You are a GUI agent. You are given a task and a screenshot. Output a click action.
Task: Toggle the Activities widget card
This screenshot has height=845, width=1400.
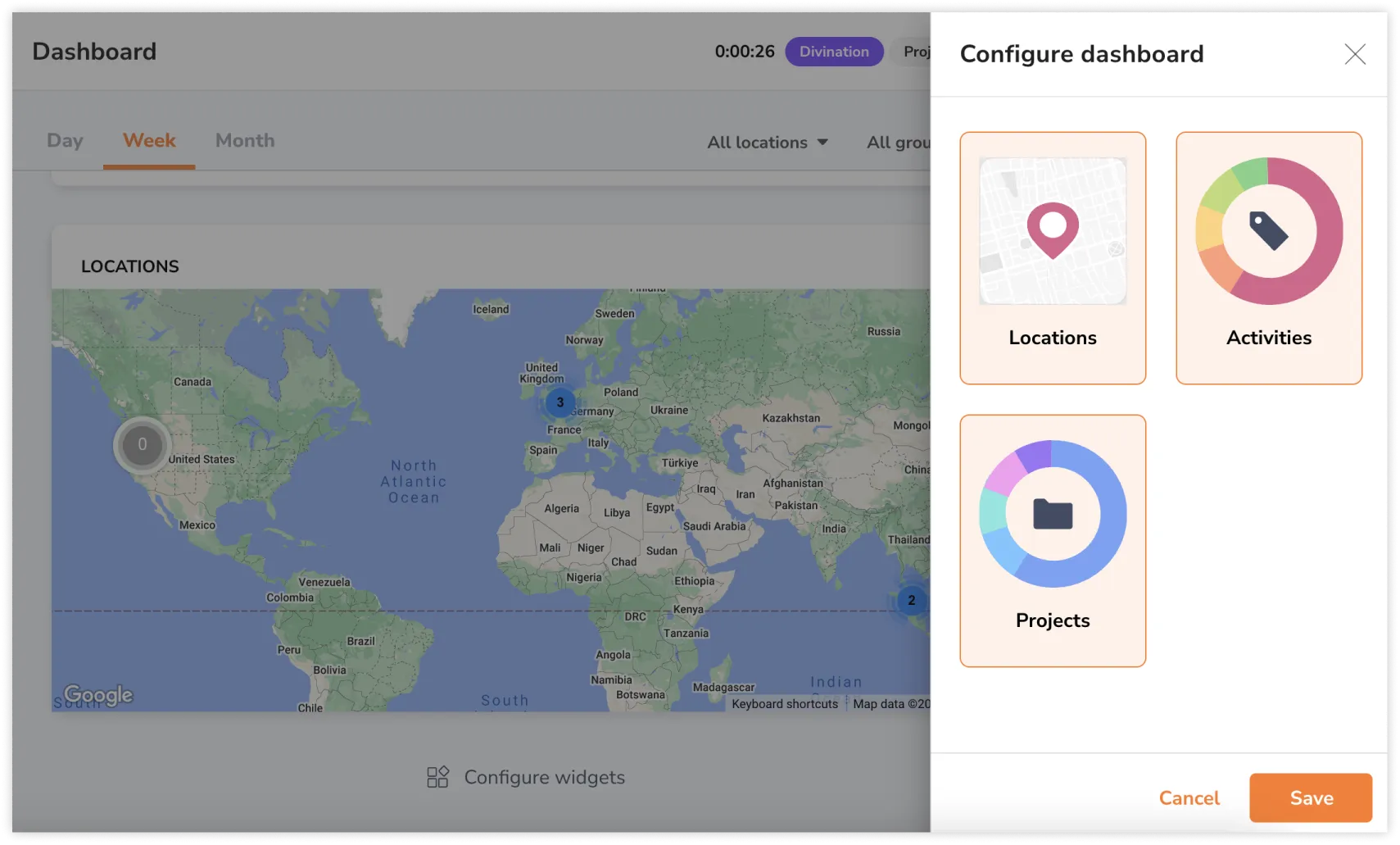[x=1268, y=257]
